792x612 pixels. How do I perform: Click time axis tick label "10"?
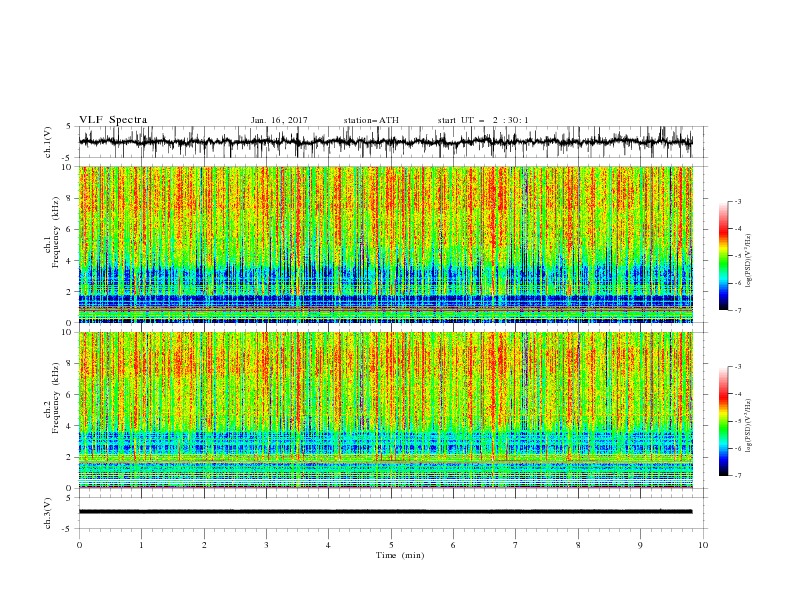(x=703, y=545)
